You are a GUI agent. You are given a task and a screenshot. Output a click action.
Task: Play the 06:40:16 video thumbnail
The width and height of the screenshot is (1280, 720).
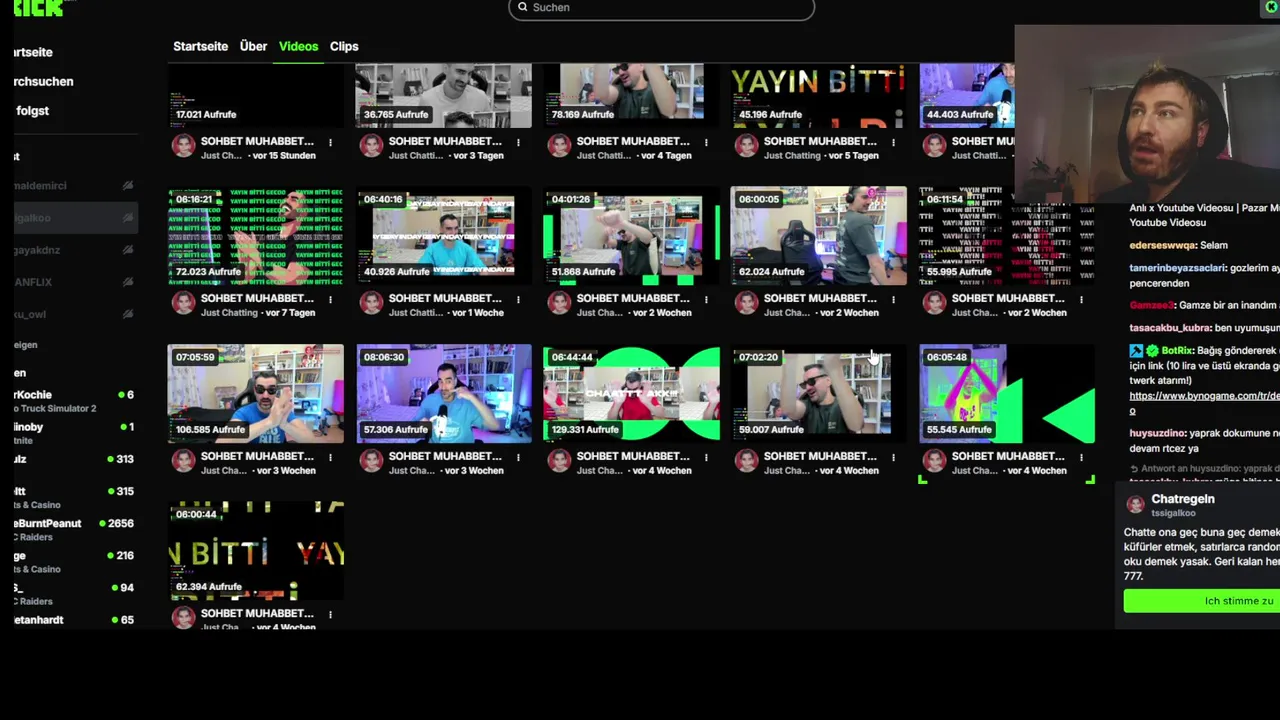click(444, 236)
